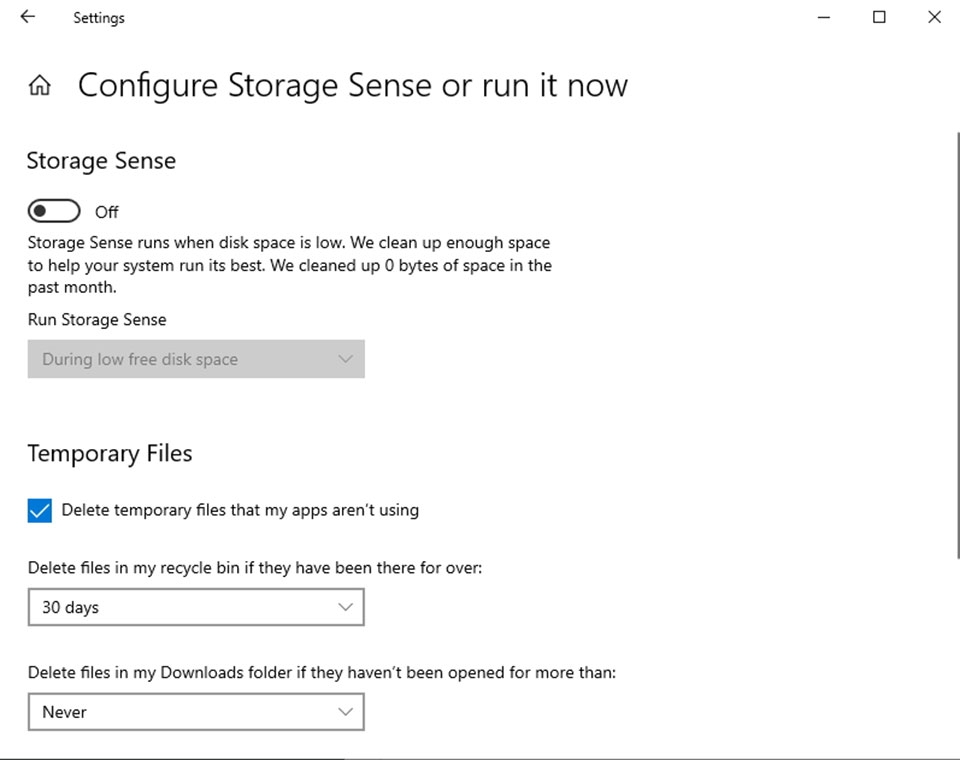Image resolution: width=960 pixels, height=760 pixels.
Task: Open the Downloads folder 'Never' dropdown
Action: coord(195,712)
